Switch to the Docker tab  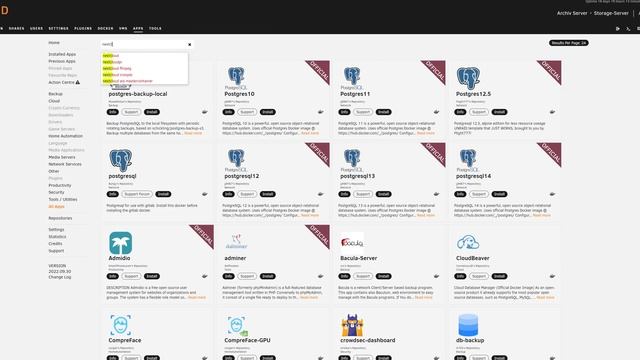point(105,29)
